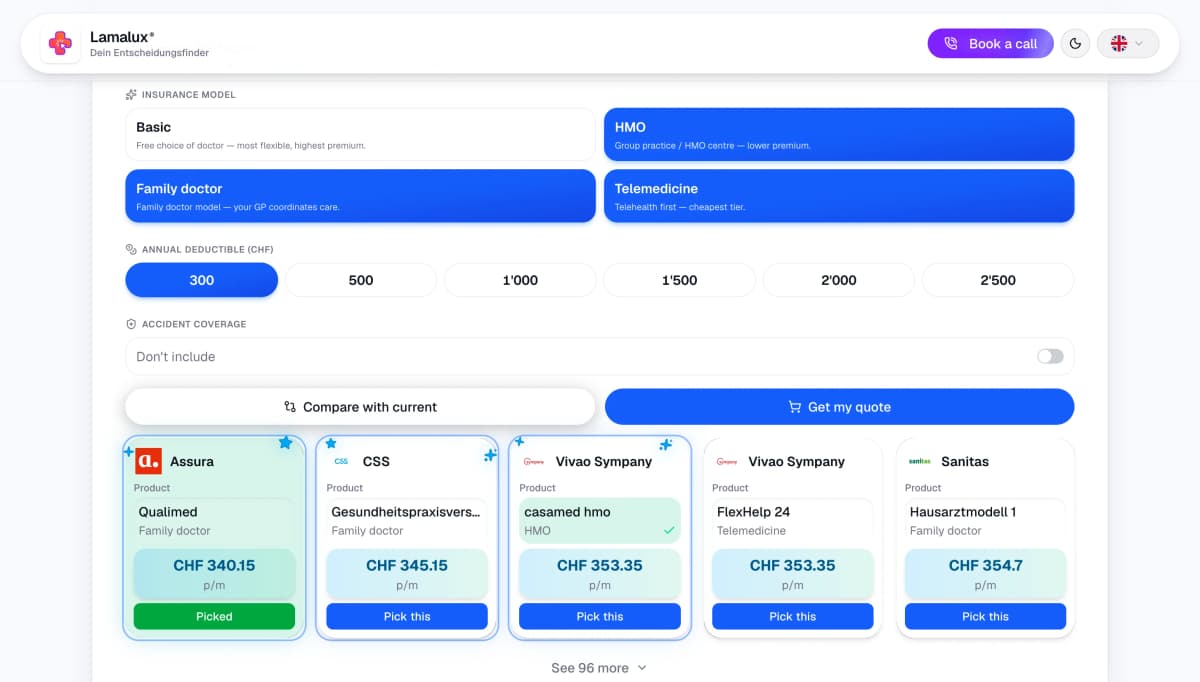Choose the 300 deductible
This screenshot has width=1200, height=682.
click(201, 280)
